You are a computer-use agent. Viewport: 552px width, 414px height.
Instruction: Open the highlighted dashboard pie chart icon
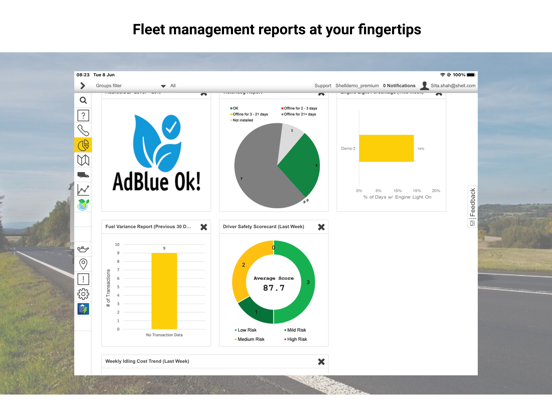point(83,145)
